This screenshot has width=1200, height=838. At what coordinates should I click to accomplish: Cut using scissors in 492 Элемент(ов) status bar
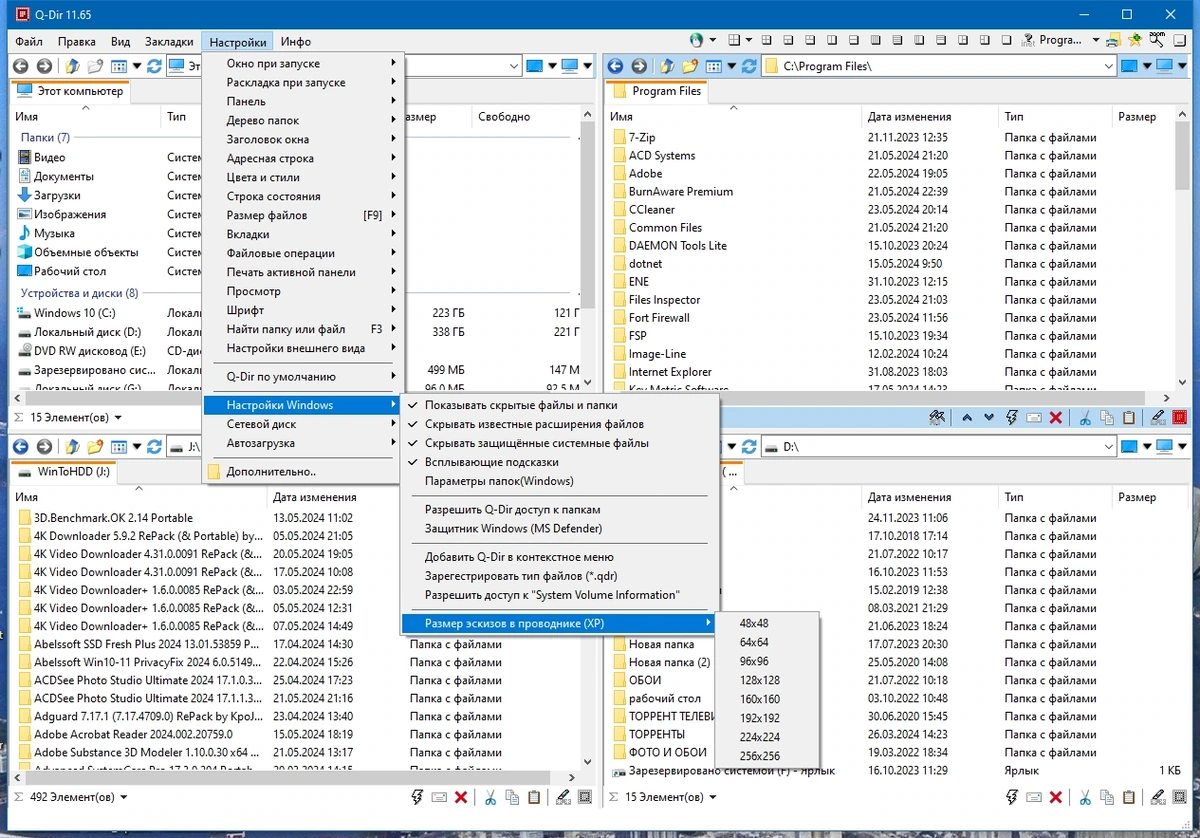491,797
